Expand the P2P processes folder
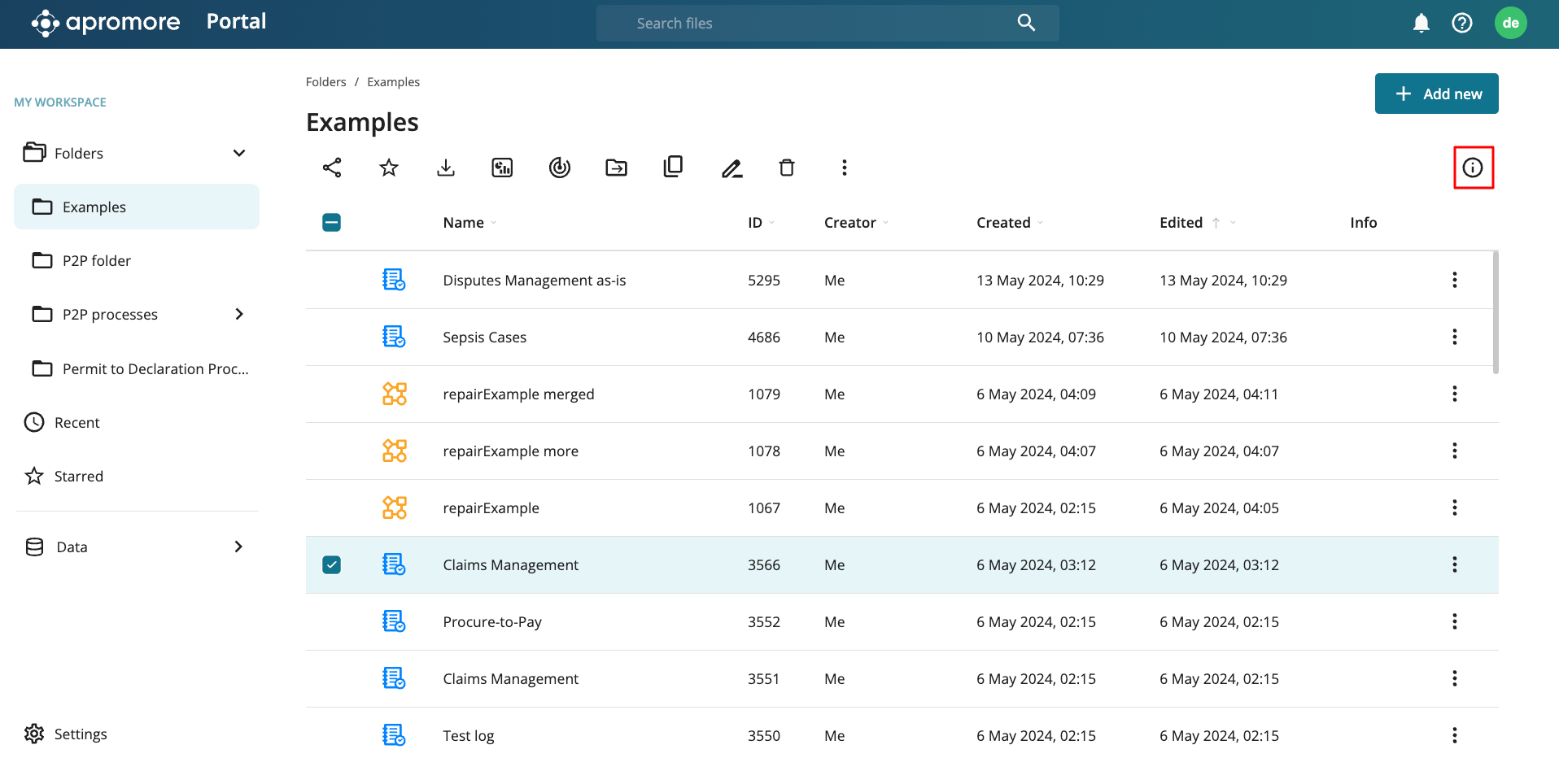Viewport: 1559px width, 784px height. click(x=239, y=314)
